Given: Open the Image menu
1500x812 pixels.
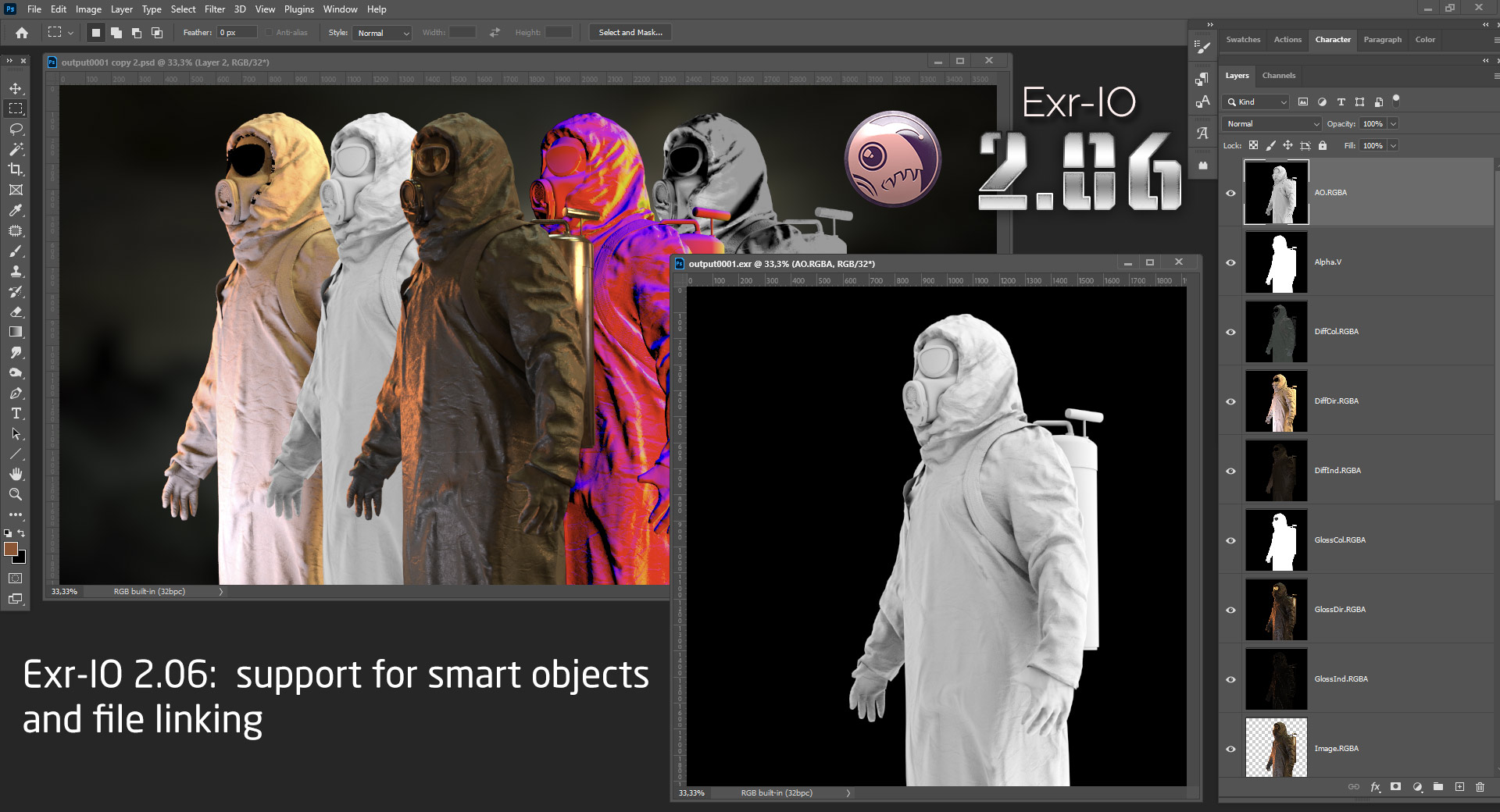Looking at the screenshot, I should click(x=88, y=9).
